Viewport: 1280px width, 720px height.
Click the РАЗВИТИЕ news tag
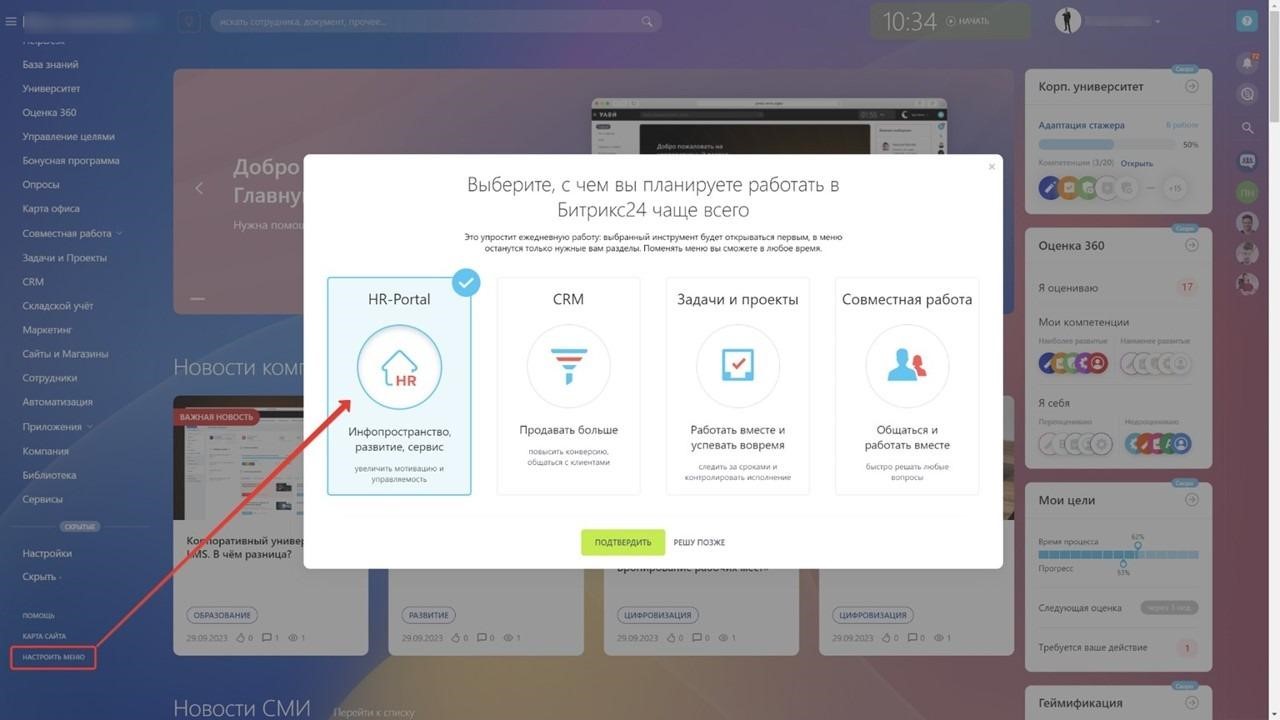[429, 615]
